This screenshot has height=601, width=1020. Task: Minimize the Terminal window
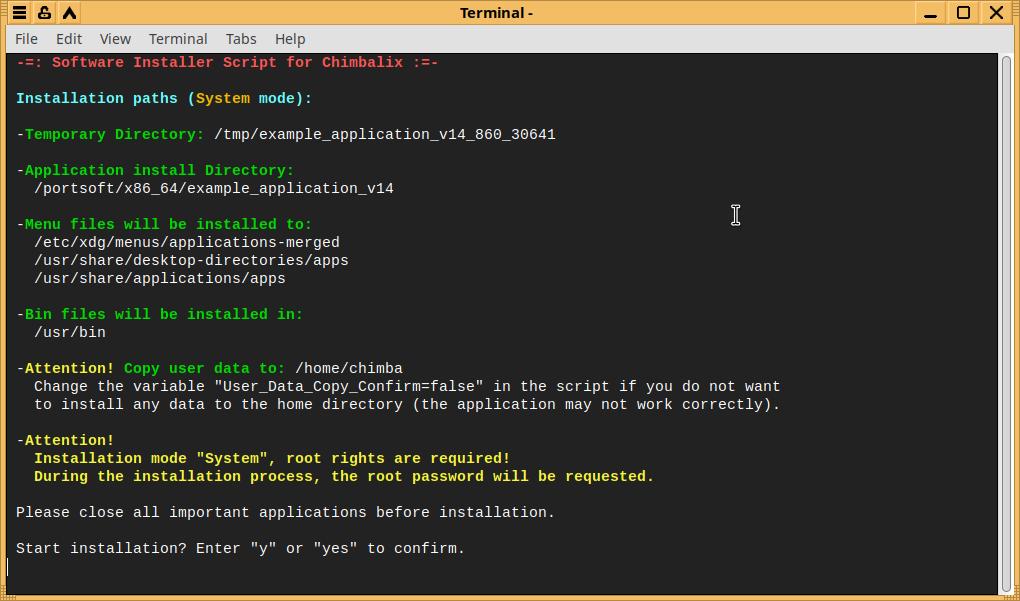[x=931, y=13]
